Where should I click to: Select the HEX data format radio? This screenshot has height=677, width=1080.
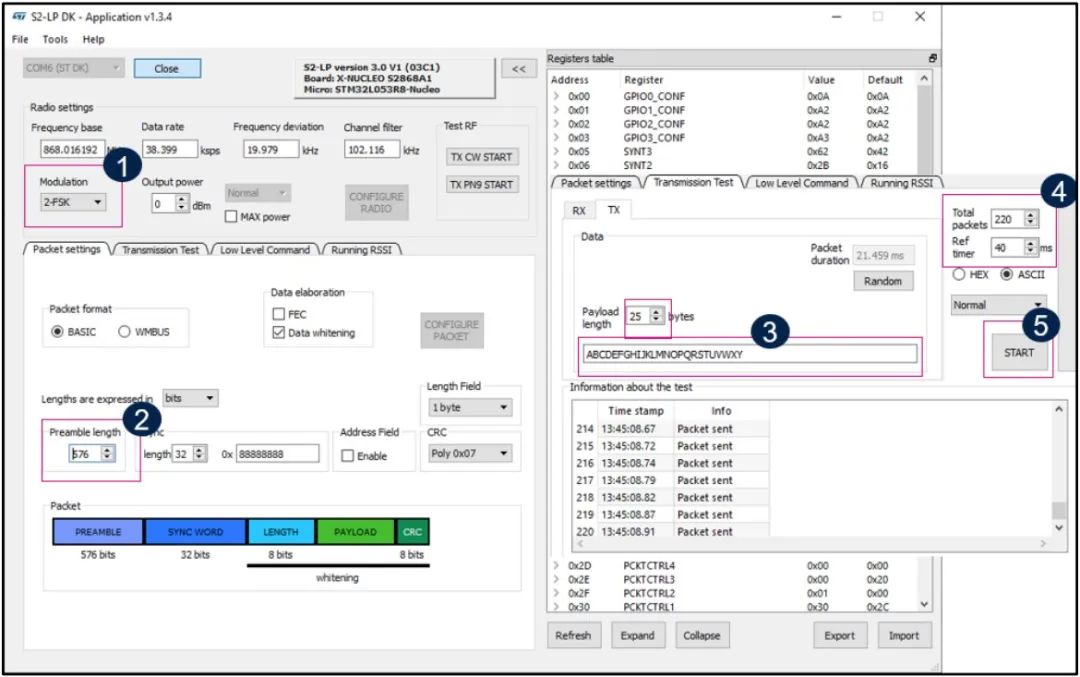(958, 274)
